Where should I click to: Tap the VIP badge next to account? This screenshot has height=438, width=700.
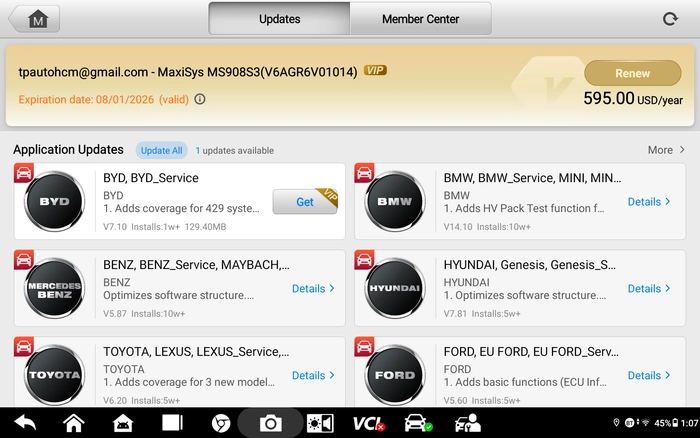point(375,71)
